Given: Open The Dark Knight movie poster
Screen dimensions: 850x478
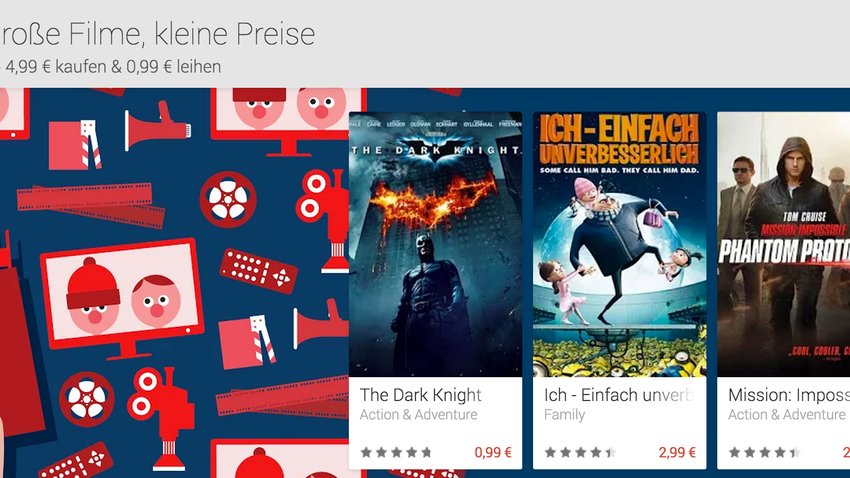Looking at the screenshot, I should (x=435, y=244).
